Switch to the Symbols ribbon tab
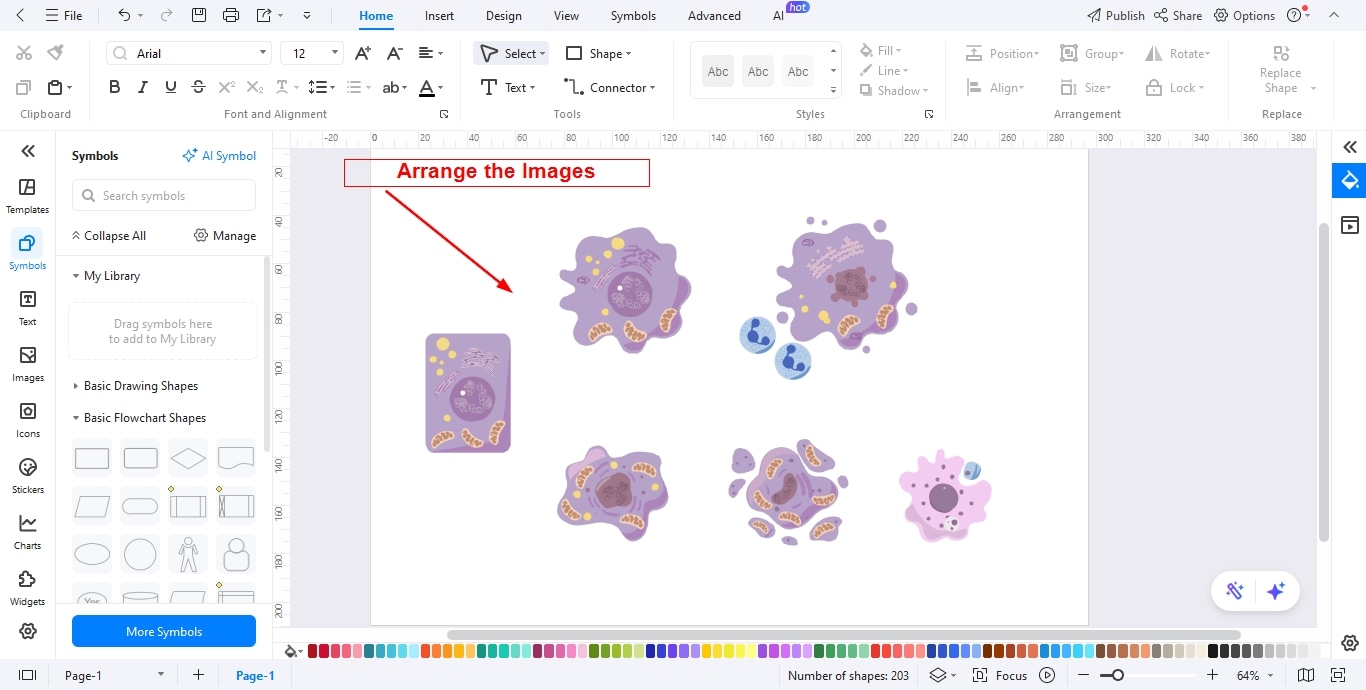The height and width of the screenshot is (690, 1366). (x=633, y=16)
